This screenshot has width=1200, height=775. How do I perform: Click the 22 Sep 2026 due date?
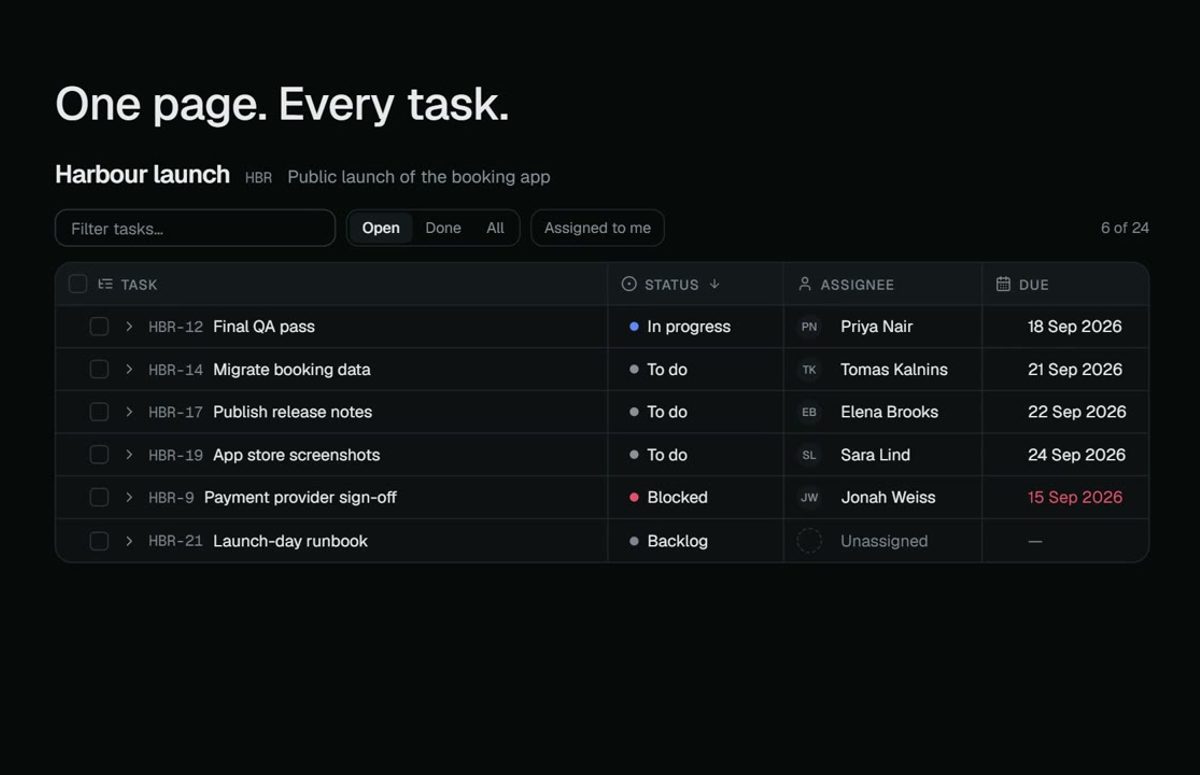(1077, 412)
